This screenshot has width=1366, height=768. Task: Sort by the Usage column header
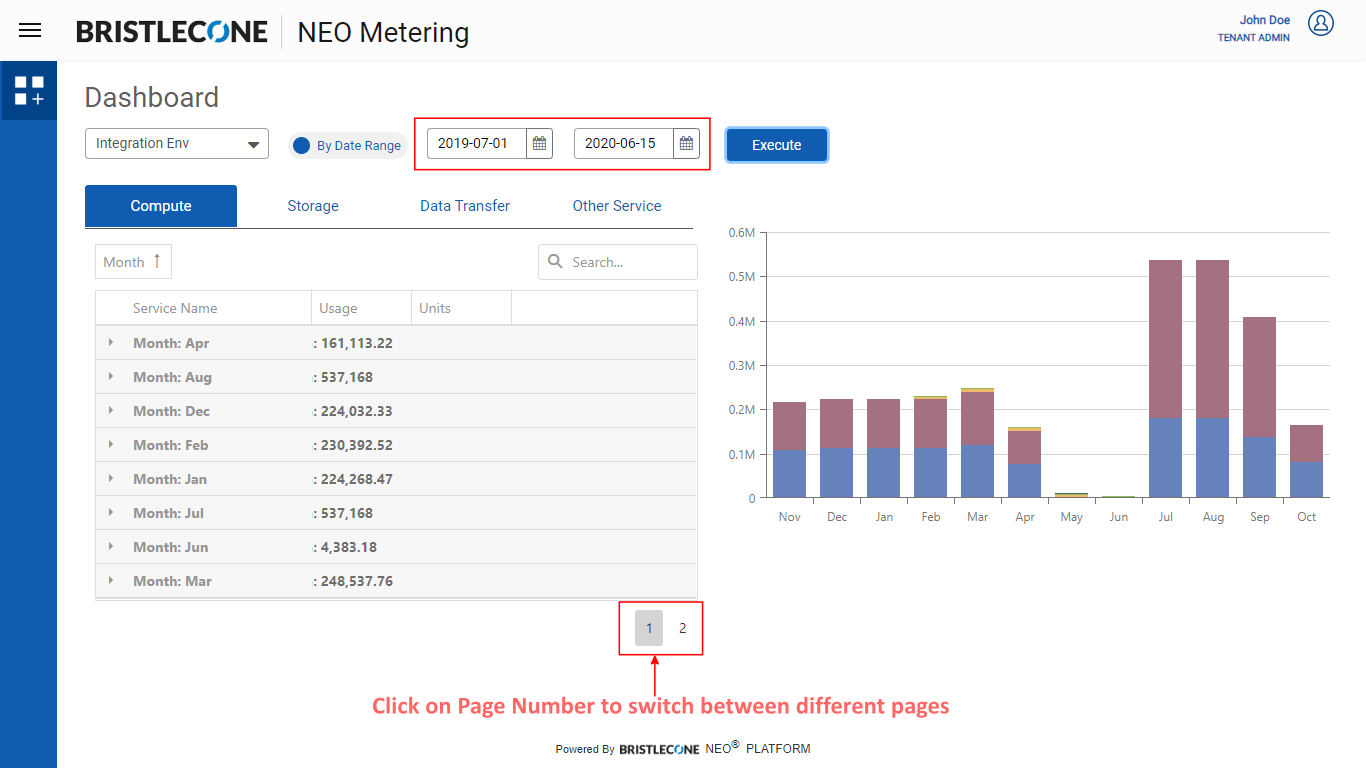338,308
